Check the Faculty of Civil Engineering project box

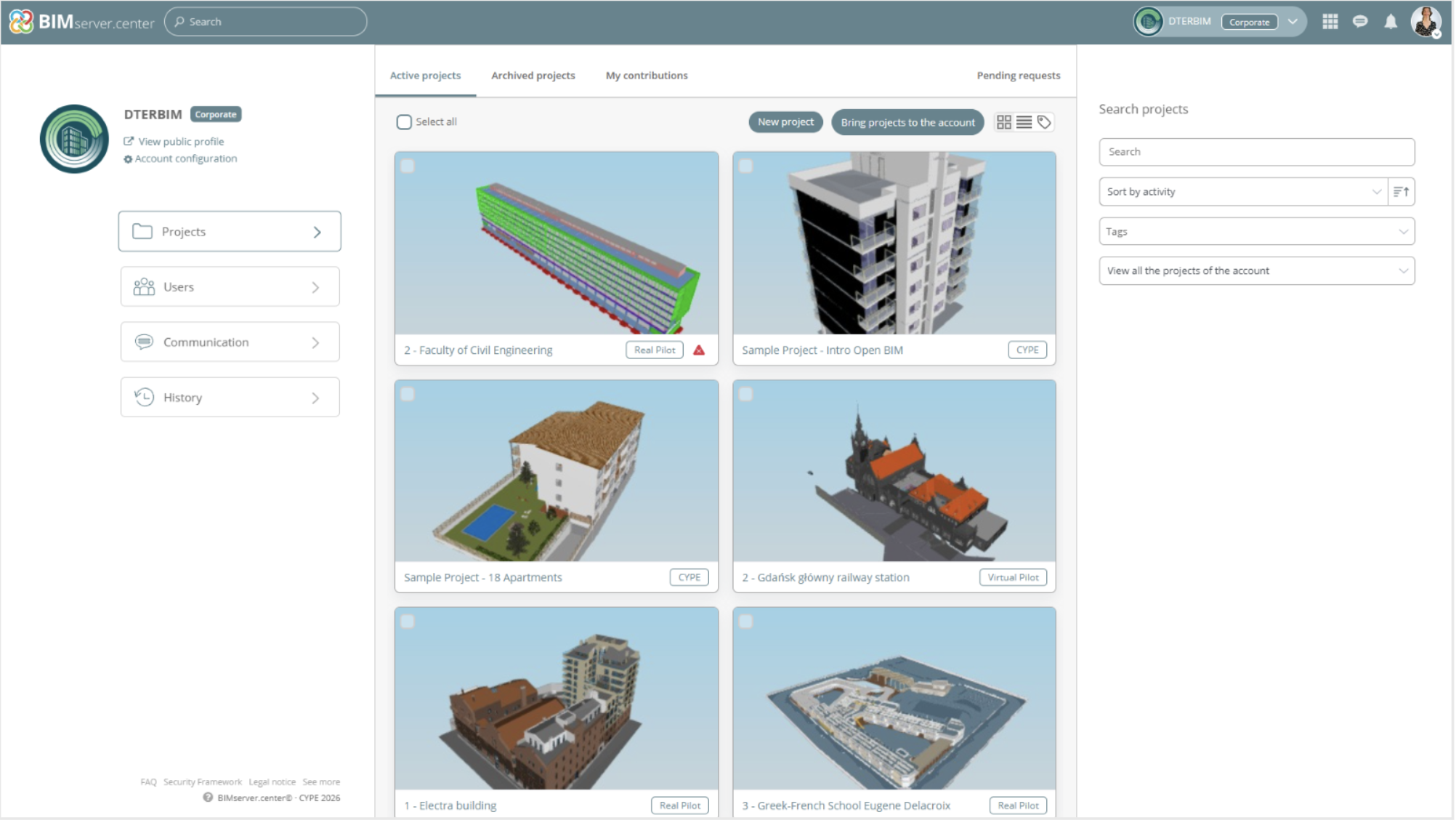click(408, 166)
